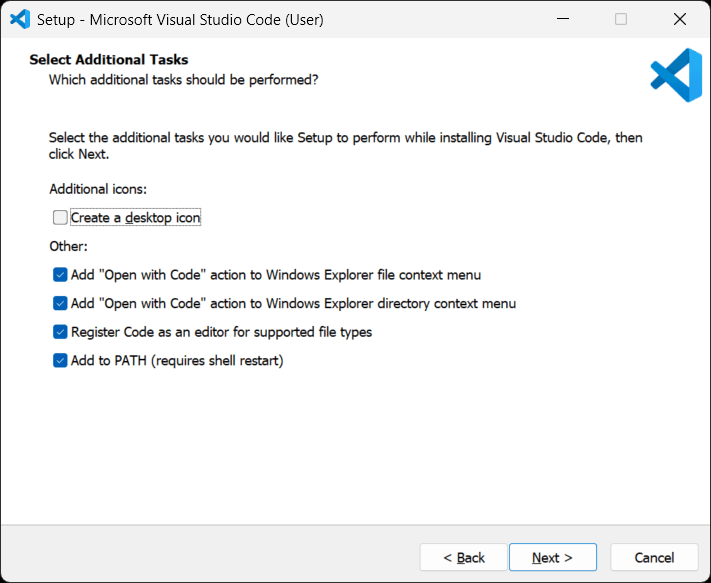The height and width of the screenshot is (583, 711).
Task: Cancel the setup wizard
Action: click(654, 557)
